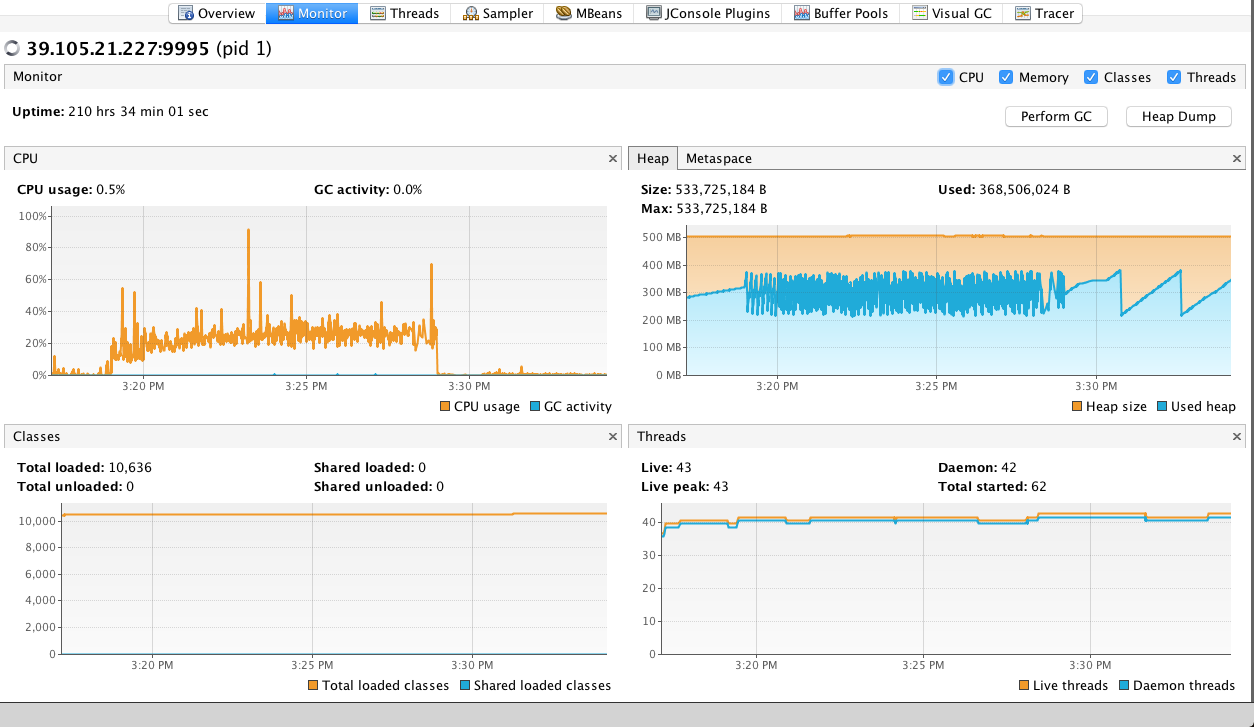Click the Heap Dump button
1254x727 pixels.
[x=1178, y=116]
